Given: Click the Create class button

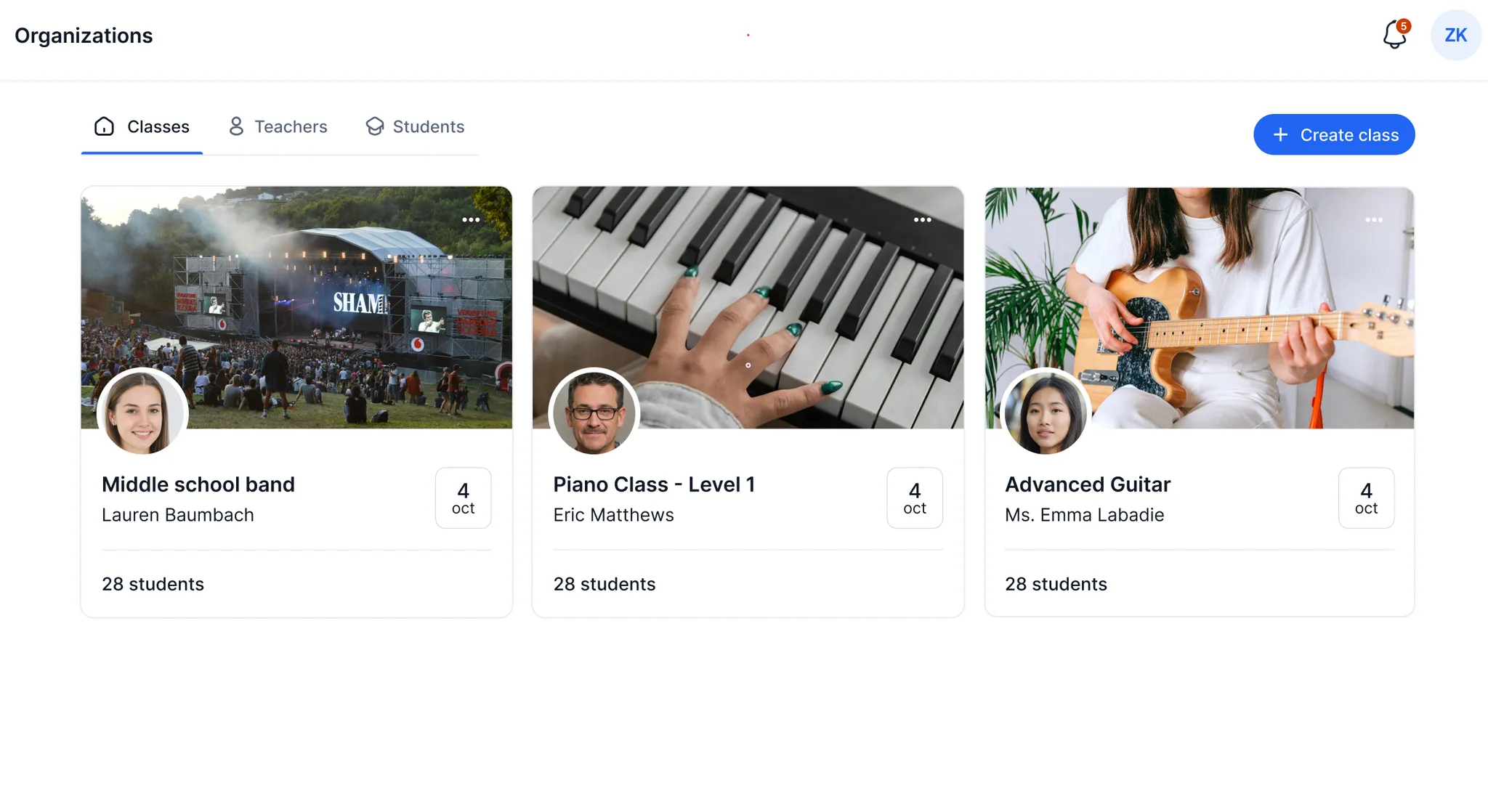Looking at the screenshot, I should point(1334,134).
